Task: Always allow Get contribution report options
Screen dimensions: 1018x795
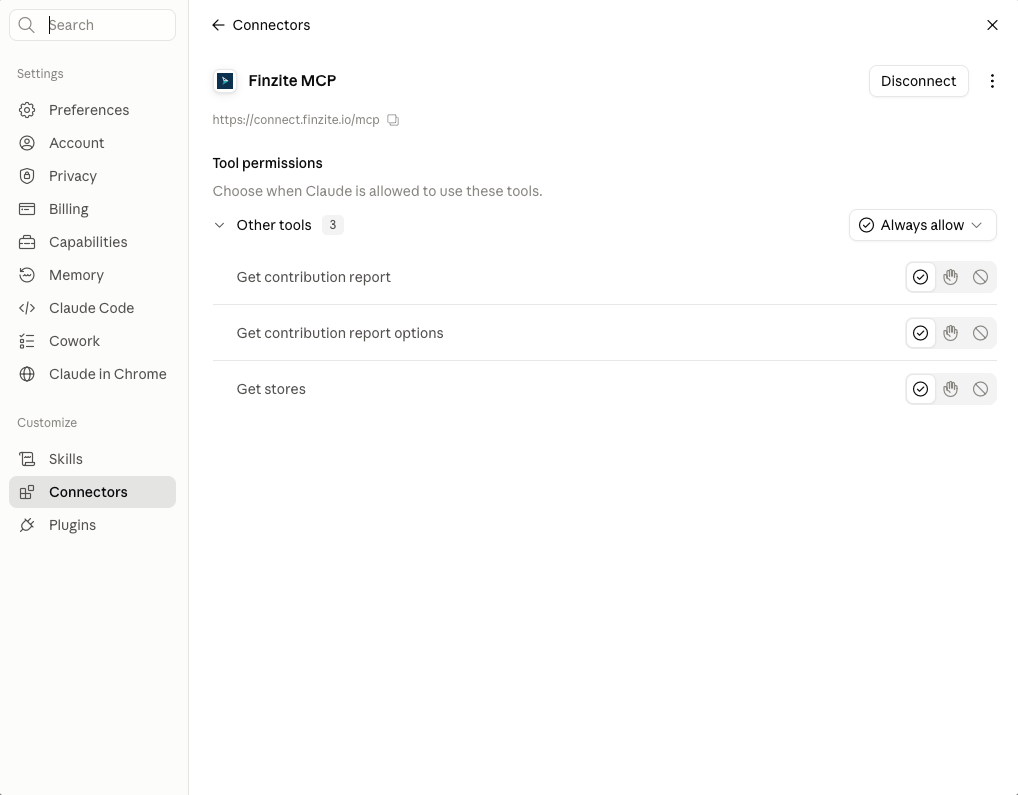Action: [x=920, y=333]
